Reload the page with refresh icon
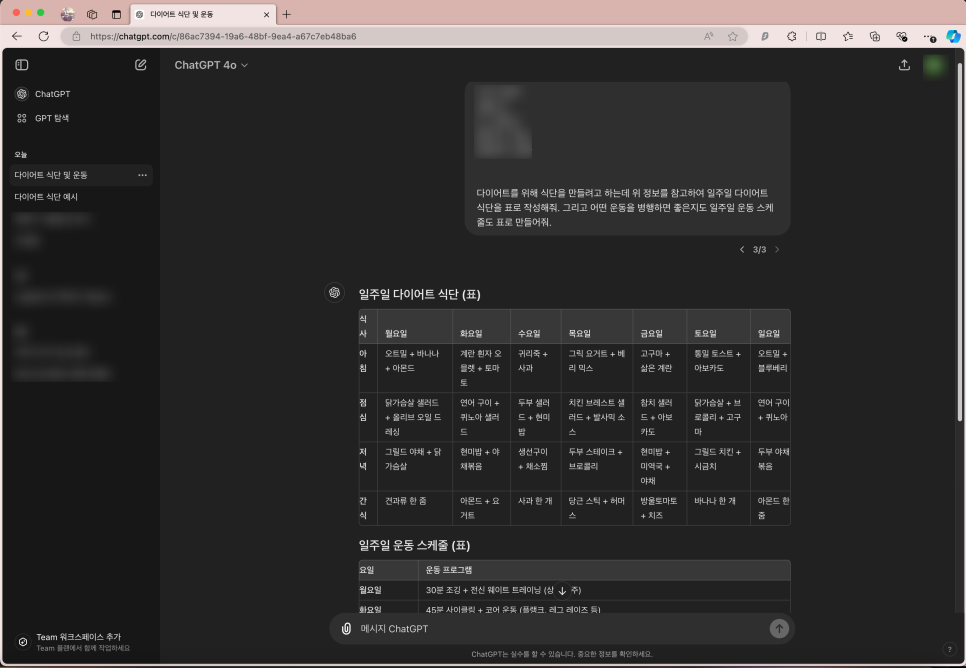Screen dimensions: 966x668 pos(44,36)
